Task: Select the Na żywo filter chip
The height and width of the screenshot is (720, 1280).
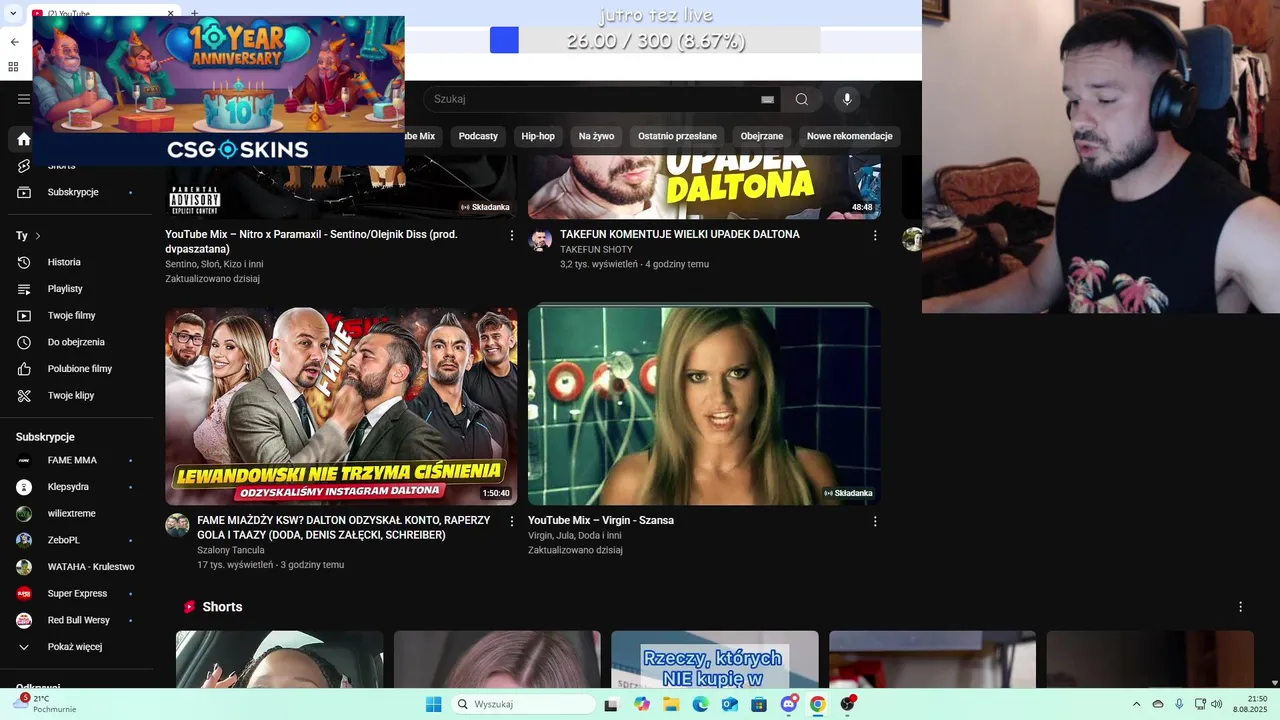Action: pyautogui.click(x=596, y=136)
